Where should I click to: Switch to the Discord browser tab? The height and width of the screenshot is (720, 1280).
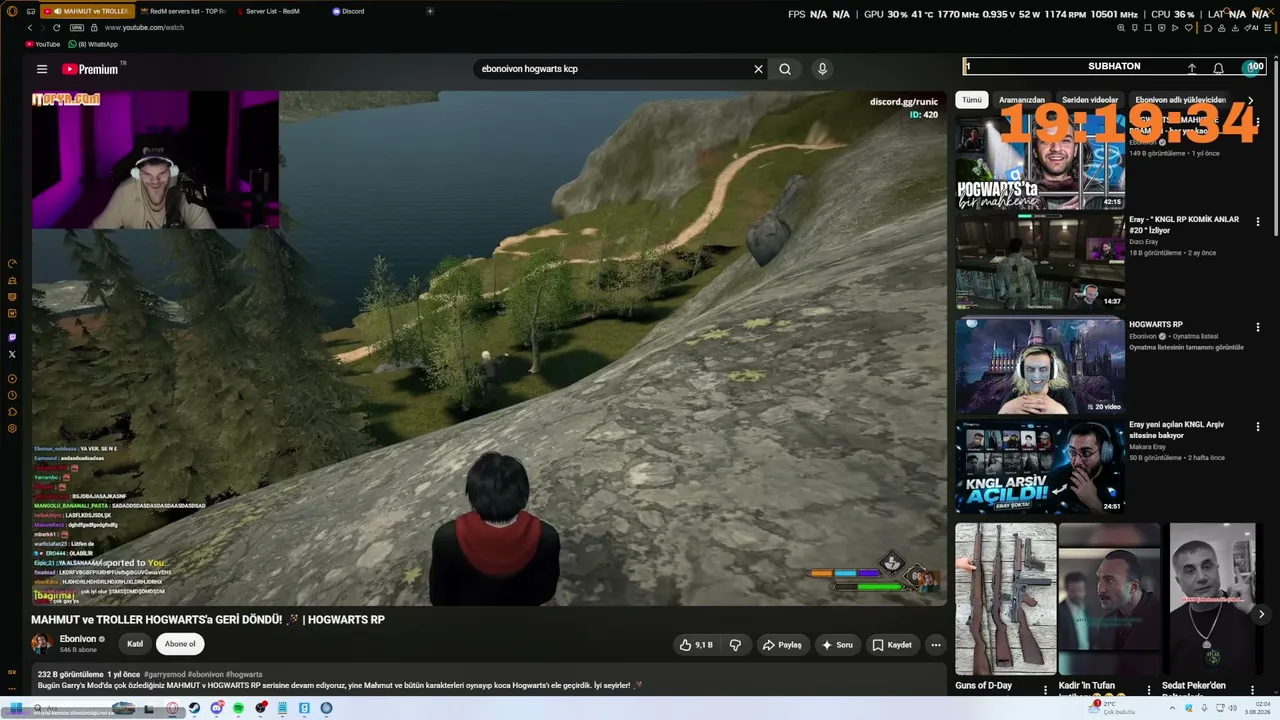coord(352,11)
